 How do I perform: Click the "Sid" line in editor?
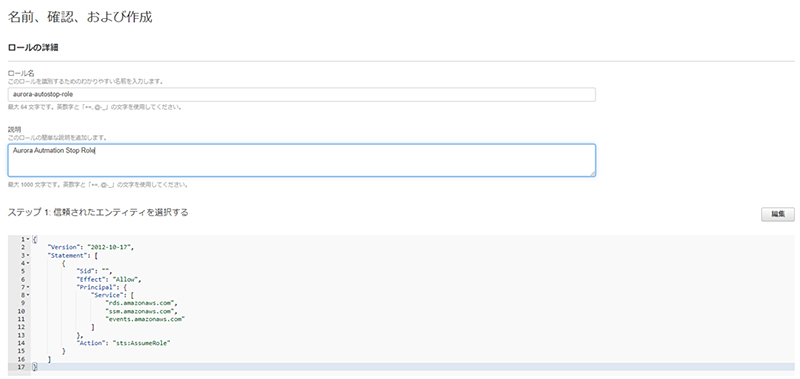(94, 271)
